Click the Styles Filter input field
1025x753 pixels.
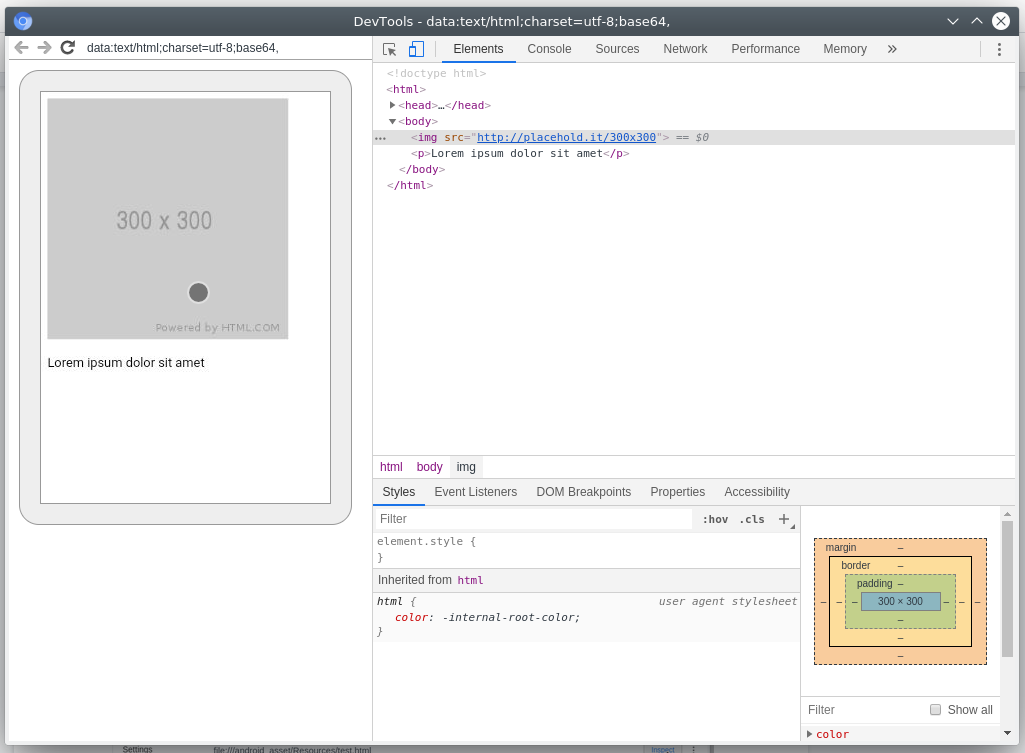coord(533,519)
